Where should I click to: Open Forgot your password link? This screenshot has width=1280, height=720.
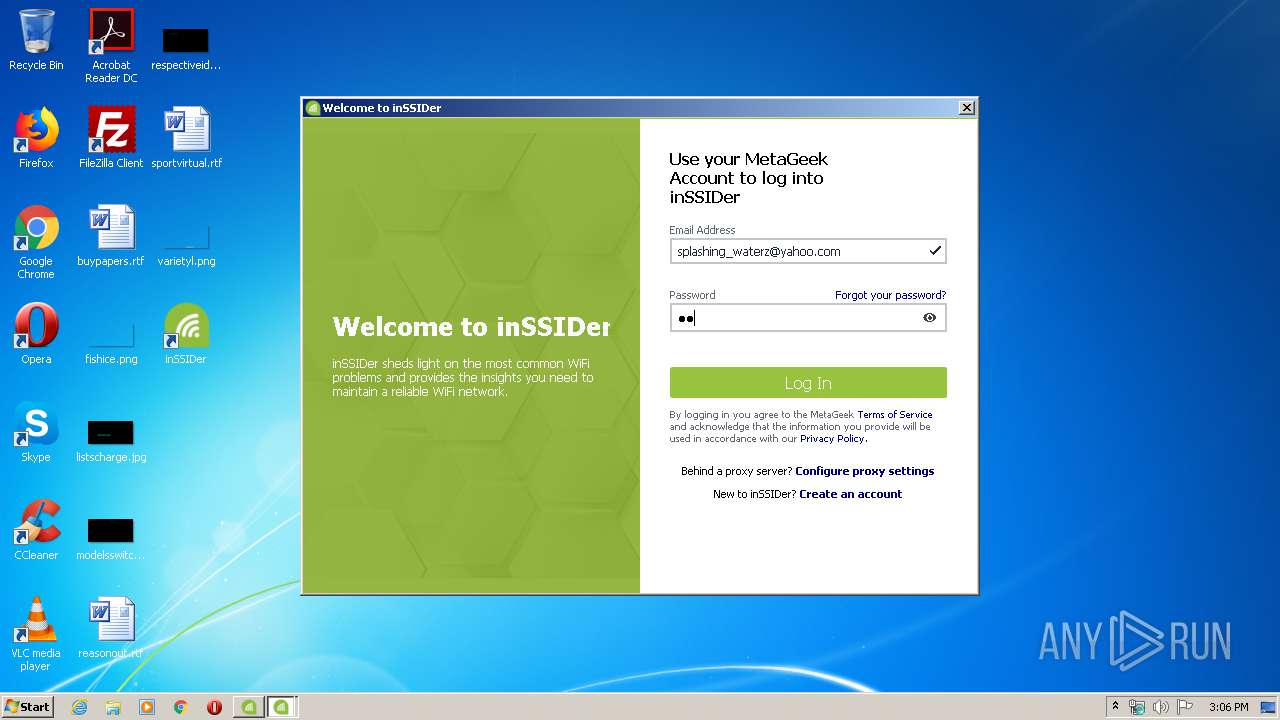point(890,295)
